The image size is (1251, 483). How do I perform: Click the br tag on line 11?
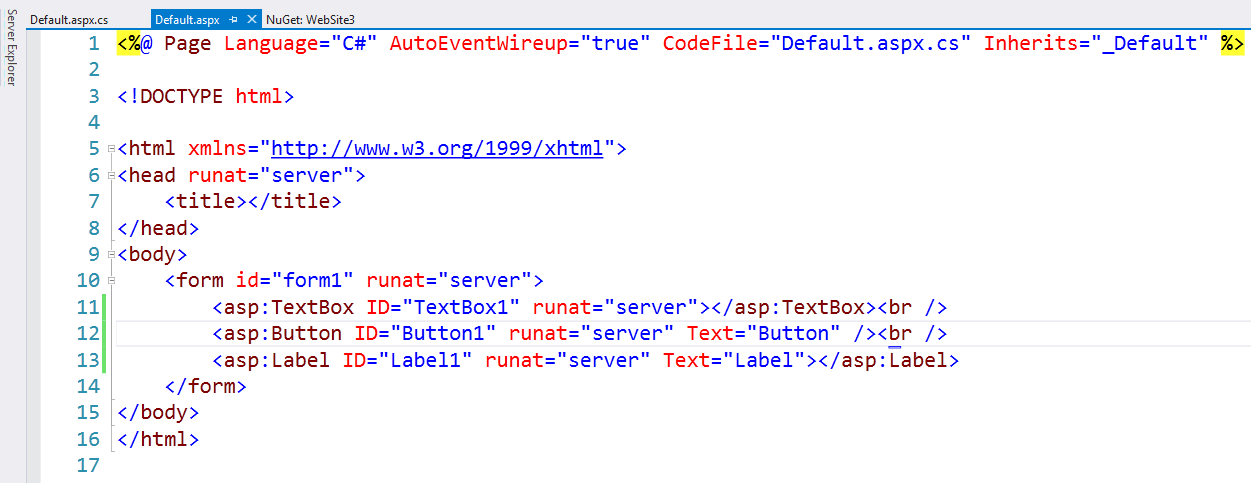[913, 307]
